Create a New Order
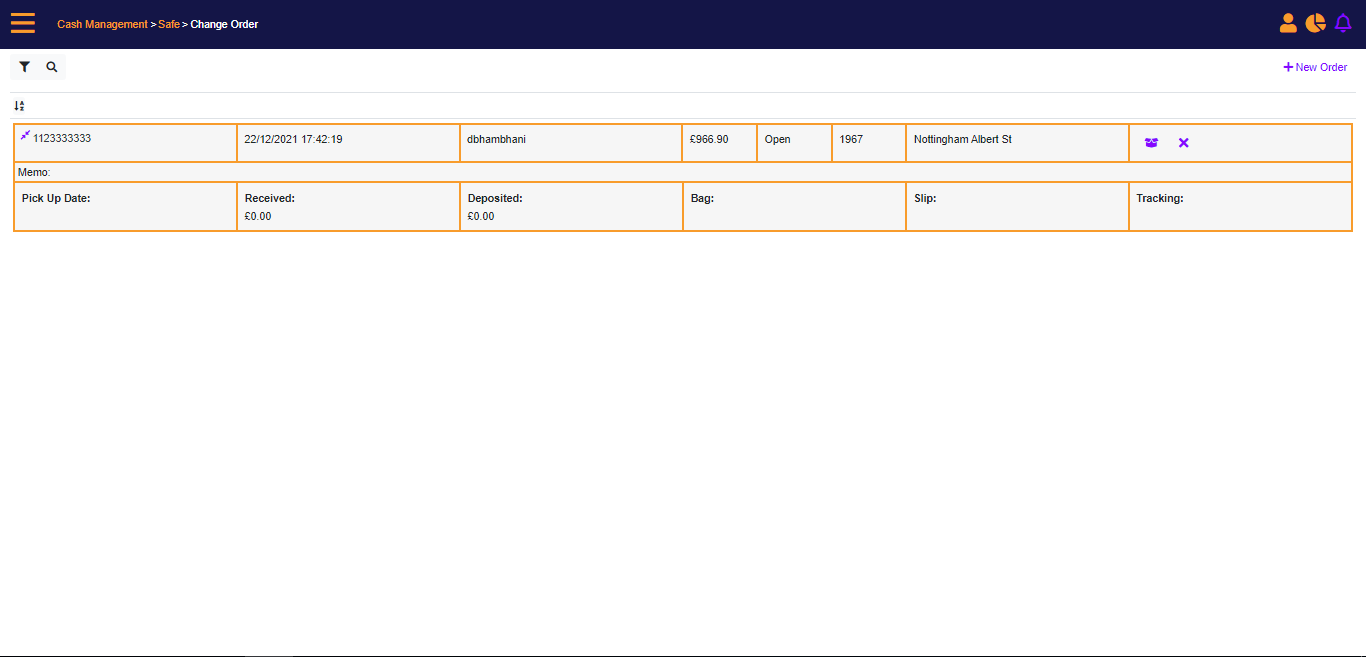 (x=1315, y=67)
